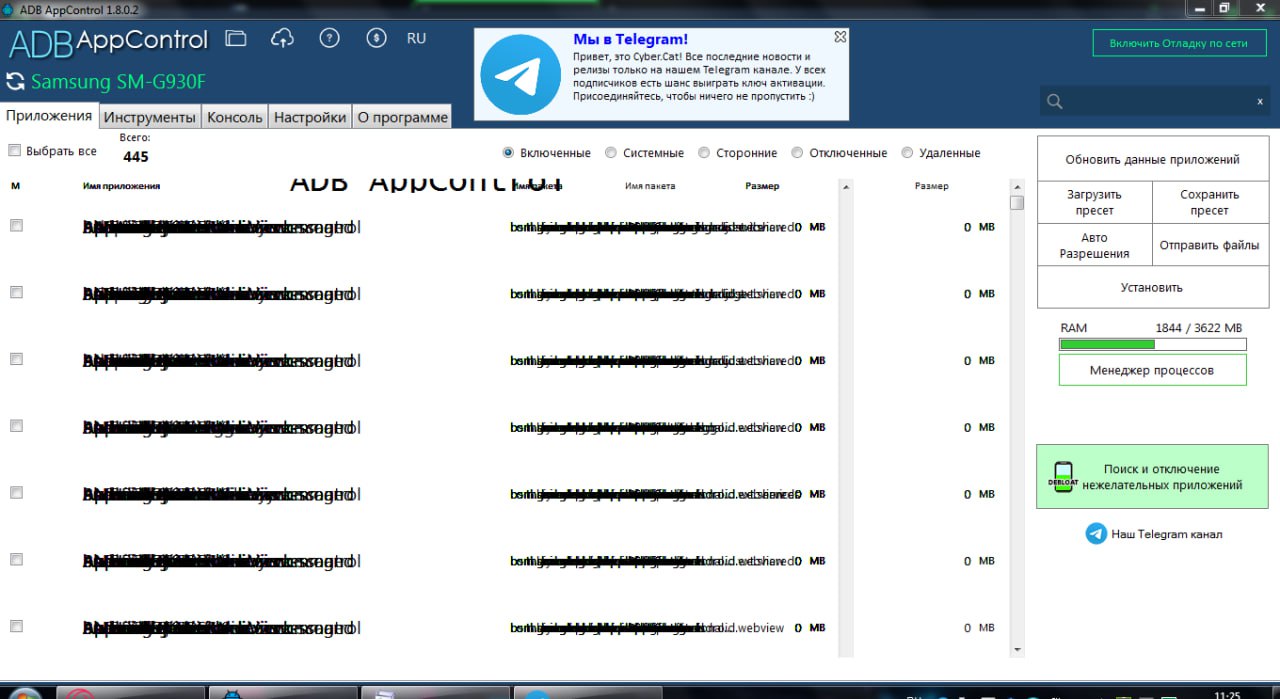1280x699 pixels.
Task: Tick the Выбрать все checkbox
Action: (14, 151)
